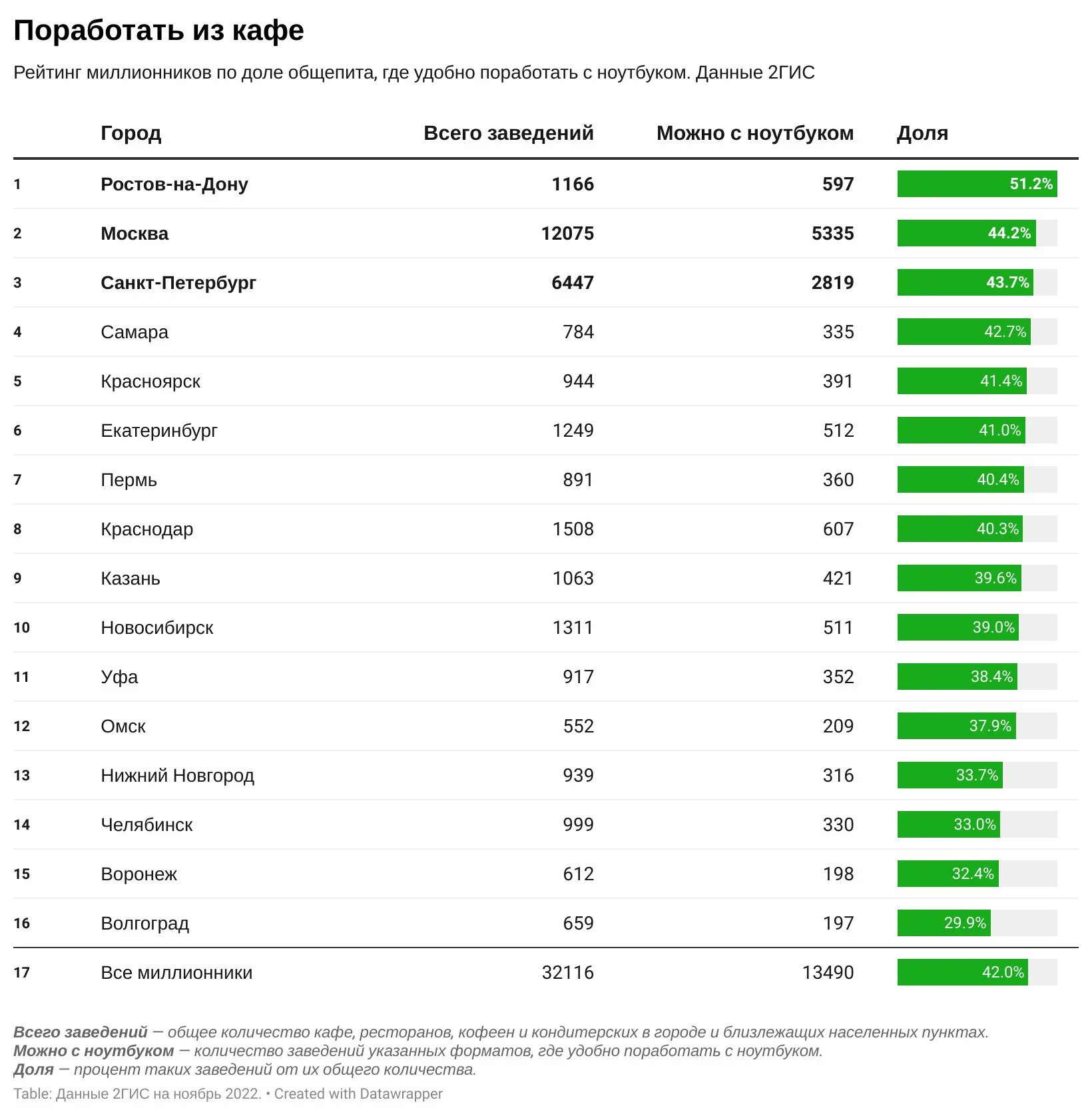This screenshot has width=1092, height=1116.
Task: Click Екатеринбург's laptop-friendly count 512
Action: point(838,431)
